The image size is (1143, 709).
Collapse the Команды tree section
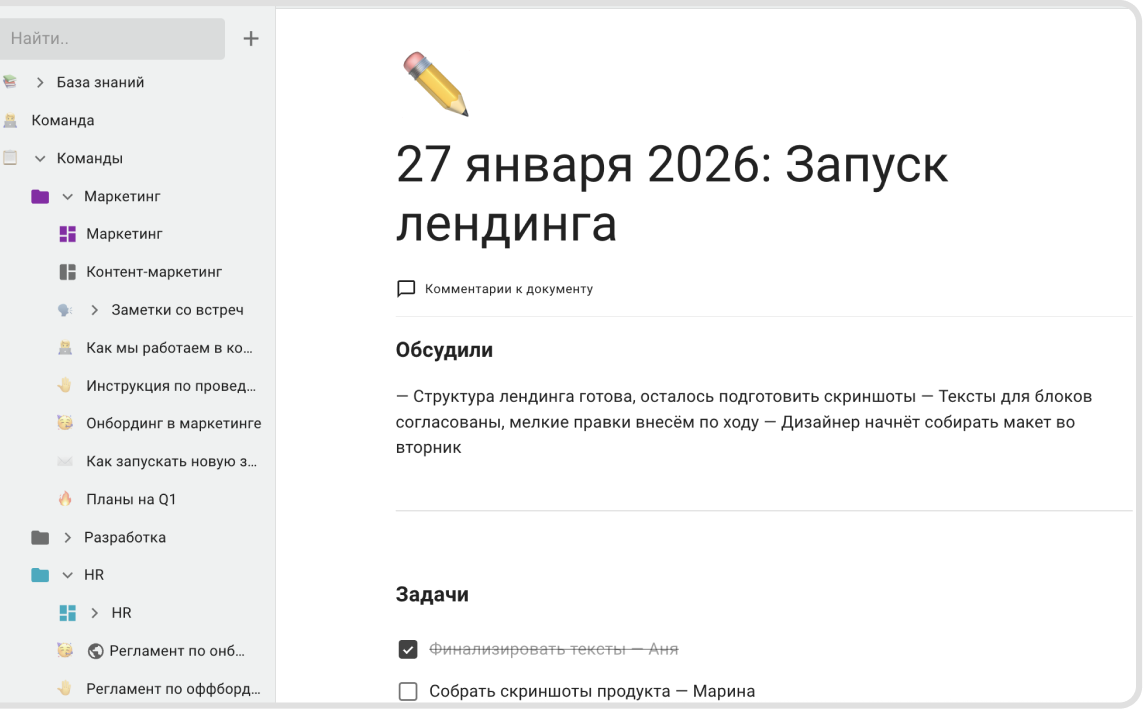(40, 159)
